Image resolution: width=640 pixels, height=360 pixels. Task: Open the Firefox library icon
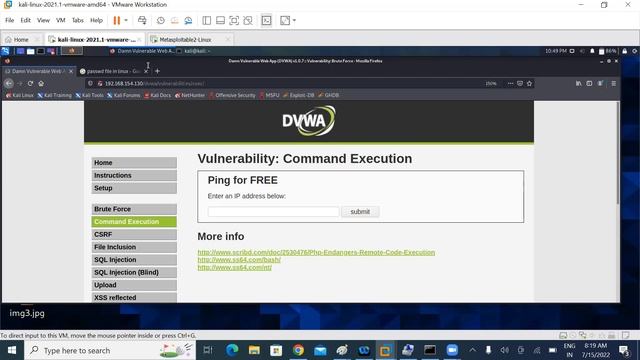click(x=578, y=83)
